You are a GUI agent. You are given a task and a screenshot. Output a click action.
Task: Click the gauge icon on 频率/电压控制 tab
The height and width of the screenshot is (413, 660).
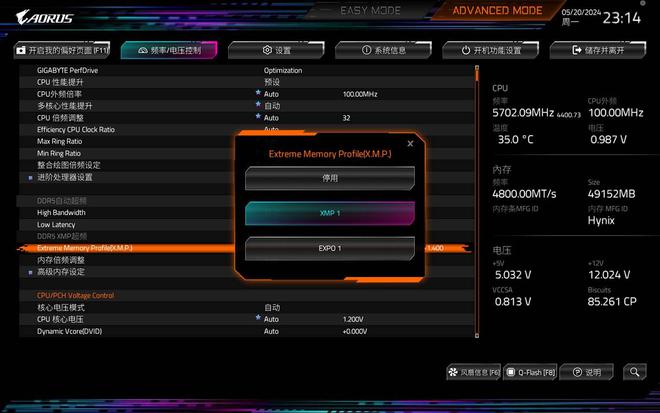pos(143,50)
